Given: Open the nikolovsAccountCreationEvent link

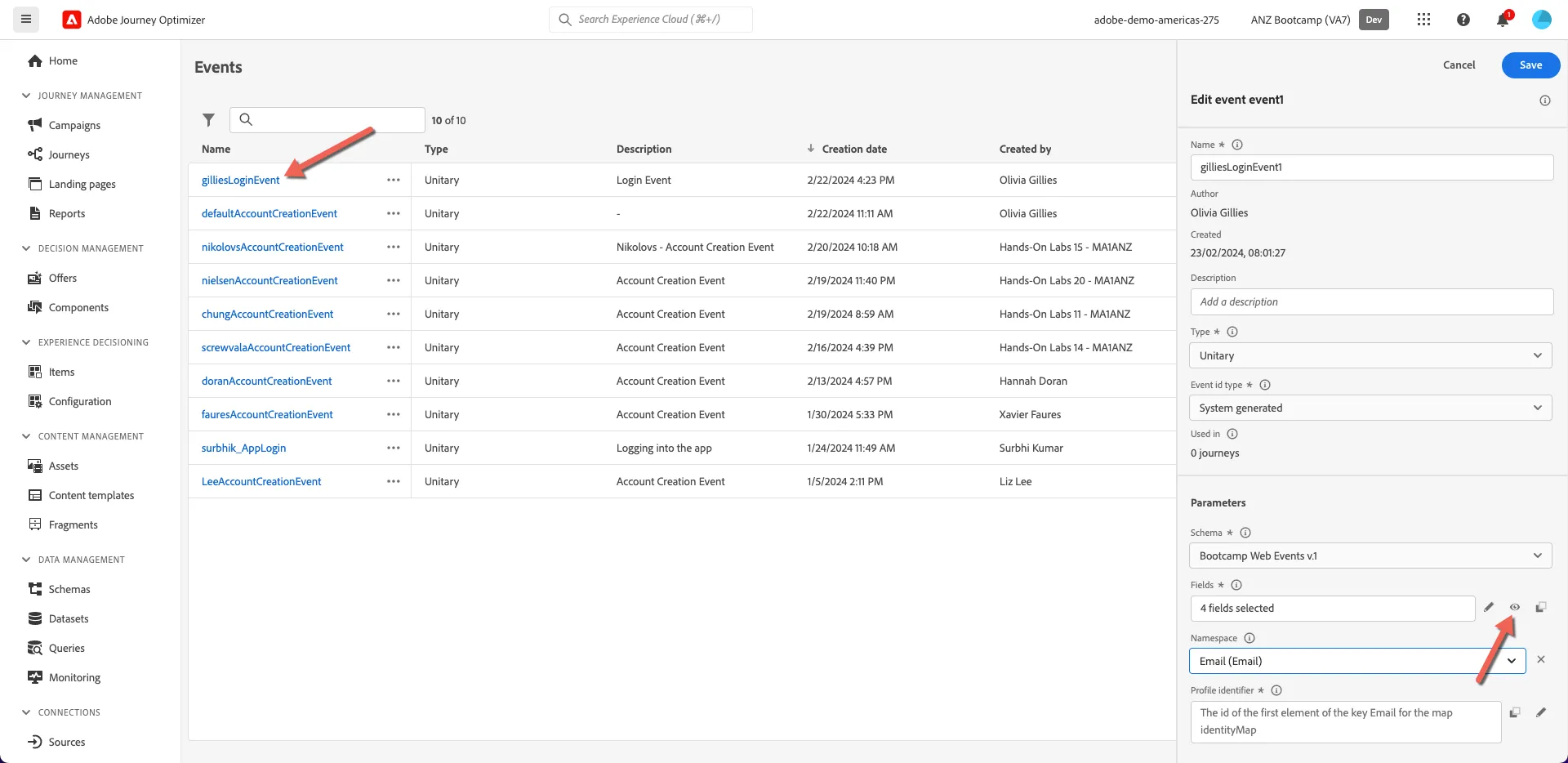Looking at the screenshot, I should (x=273, y=247).
